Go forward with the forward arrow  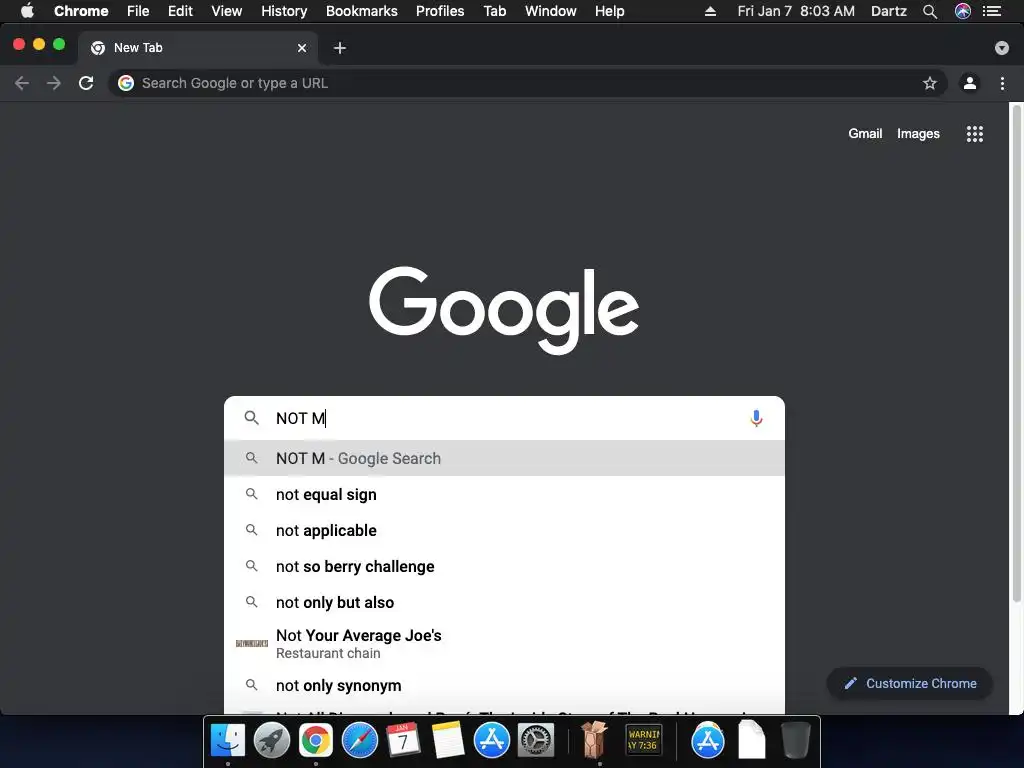pos(54,83)
